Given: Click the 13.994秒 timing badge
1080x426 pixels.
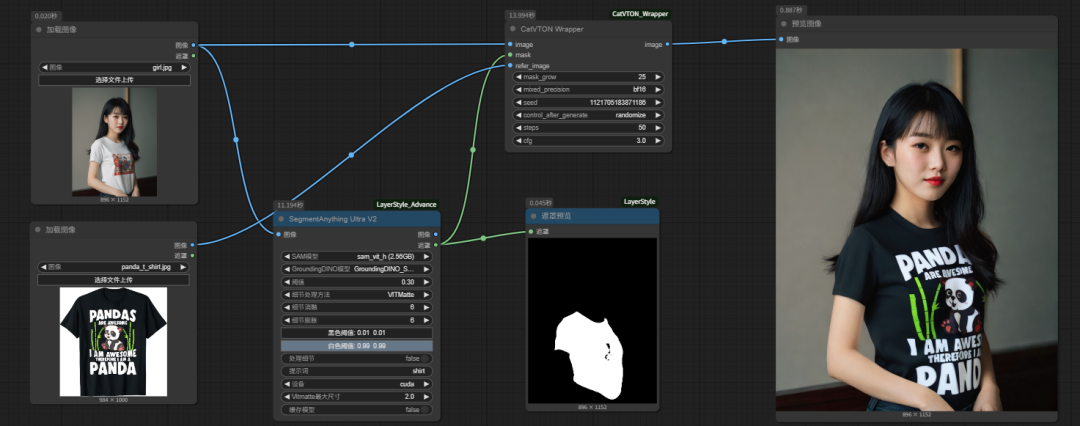Looking at the screenshot, I should coord(521,15).
